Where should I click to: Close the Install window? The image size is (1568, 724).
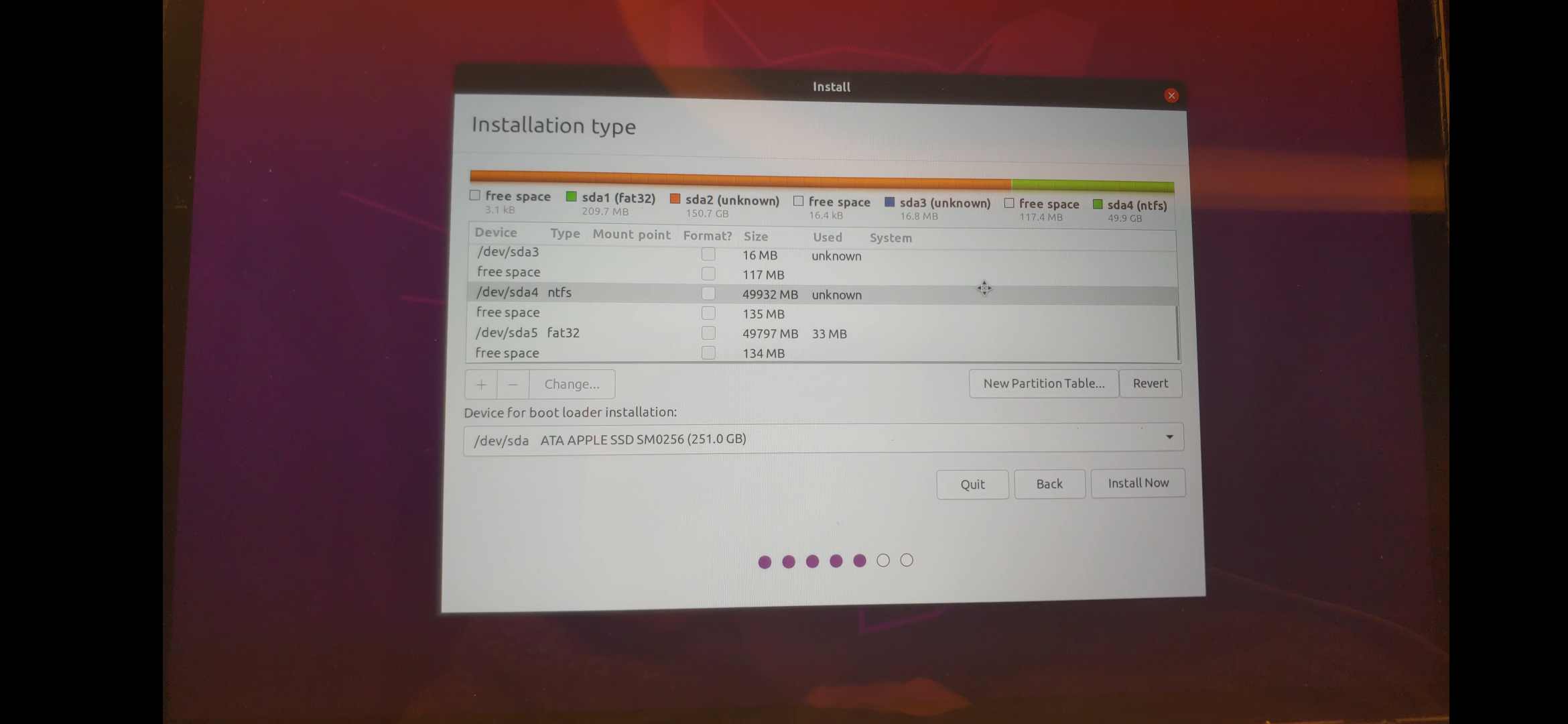tap(1171, 96)
